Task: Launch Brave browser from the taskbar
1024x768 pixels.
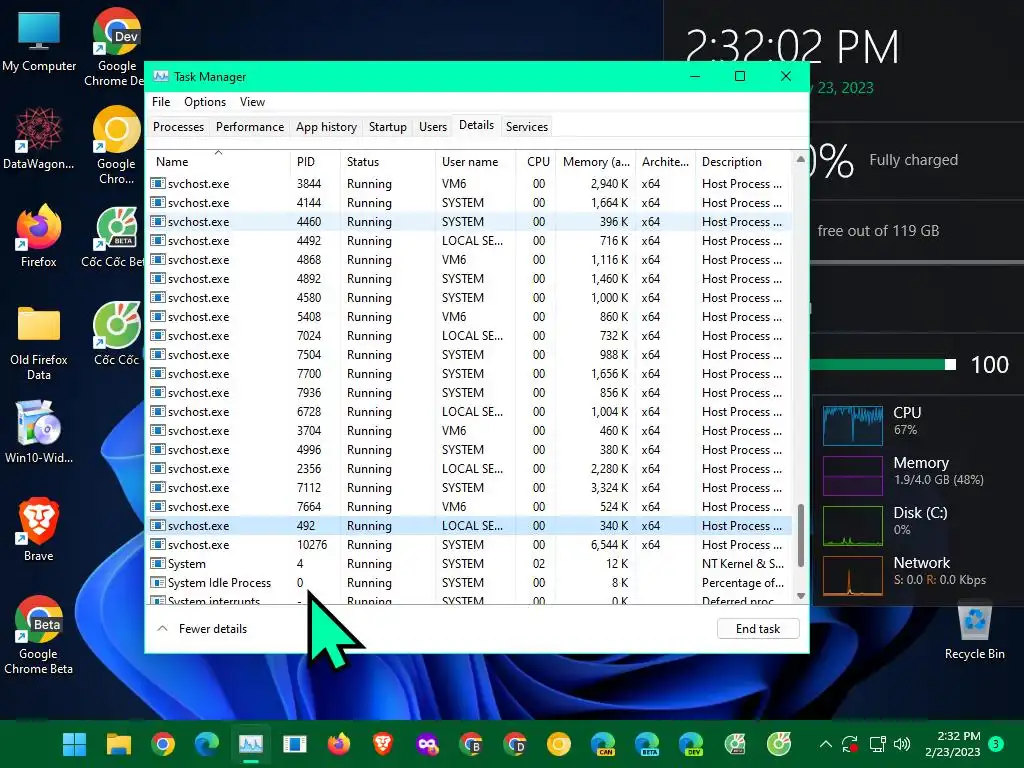Action: pyautogui.click(x=383, y=744)
